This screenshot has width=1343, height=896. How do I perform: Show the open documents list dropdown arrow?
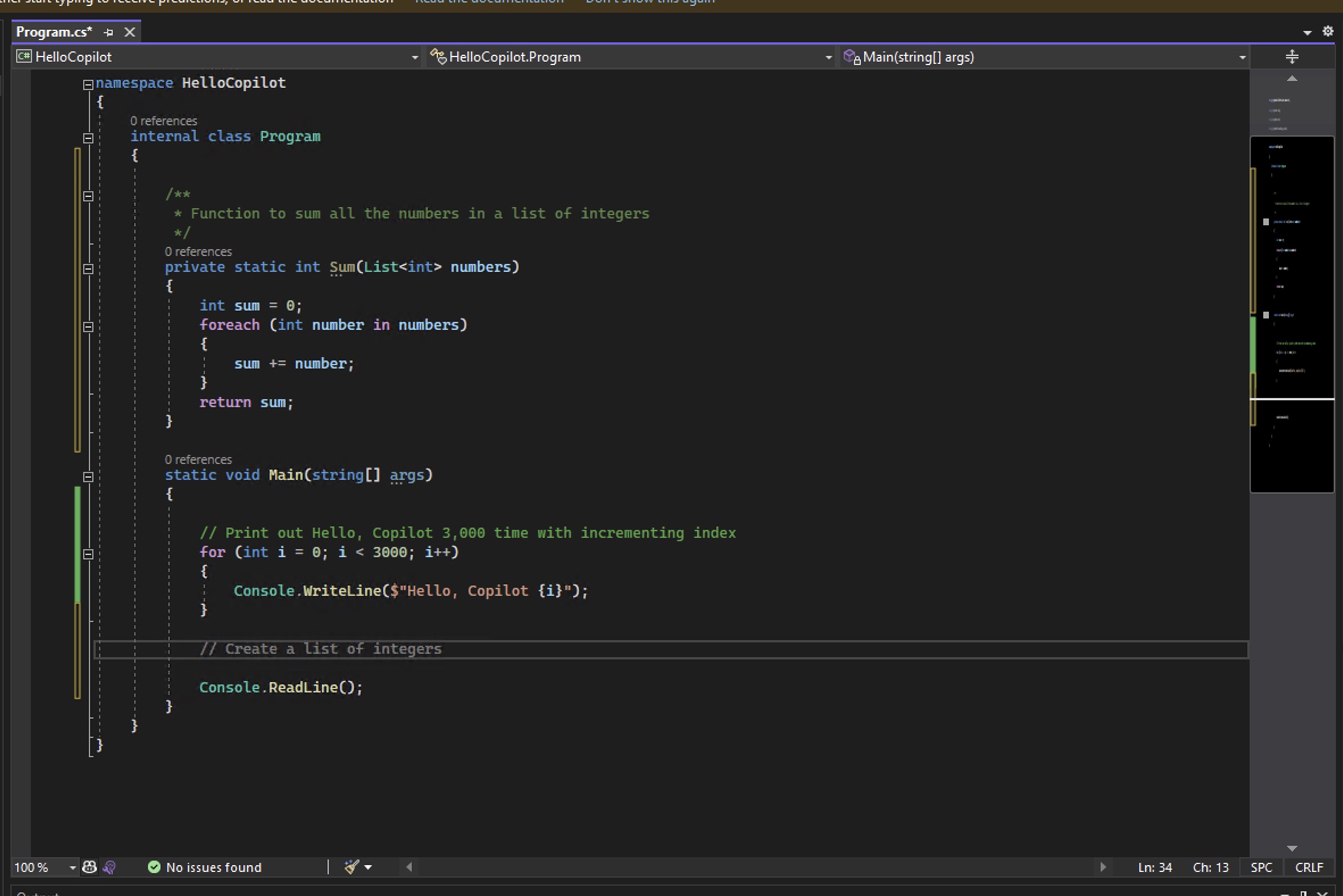pyautogui.click(x=1307, y=32)
